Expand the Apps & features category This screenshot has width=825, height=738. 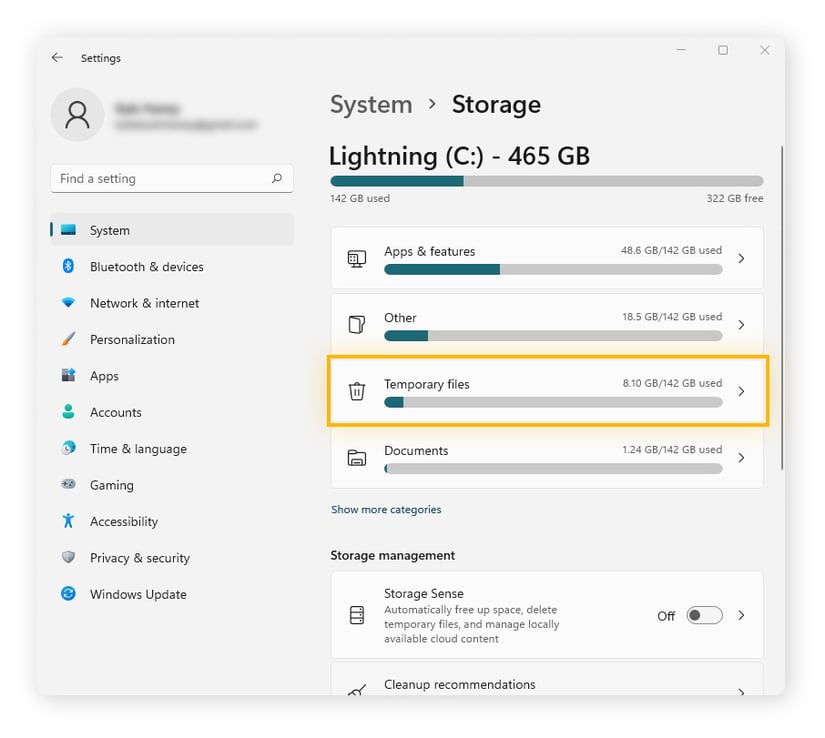[546, 258]
